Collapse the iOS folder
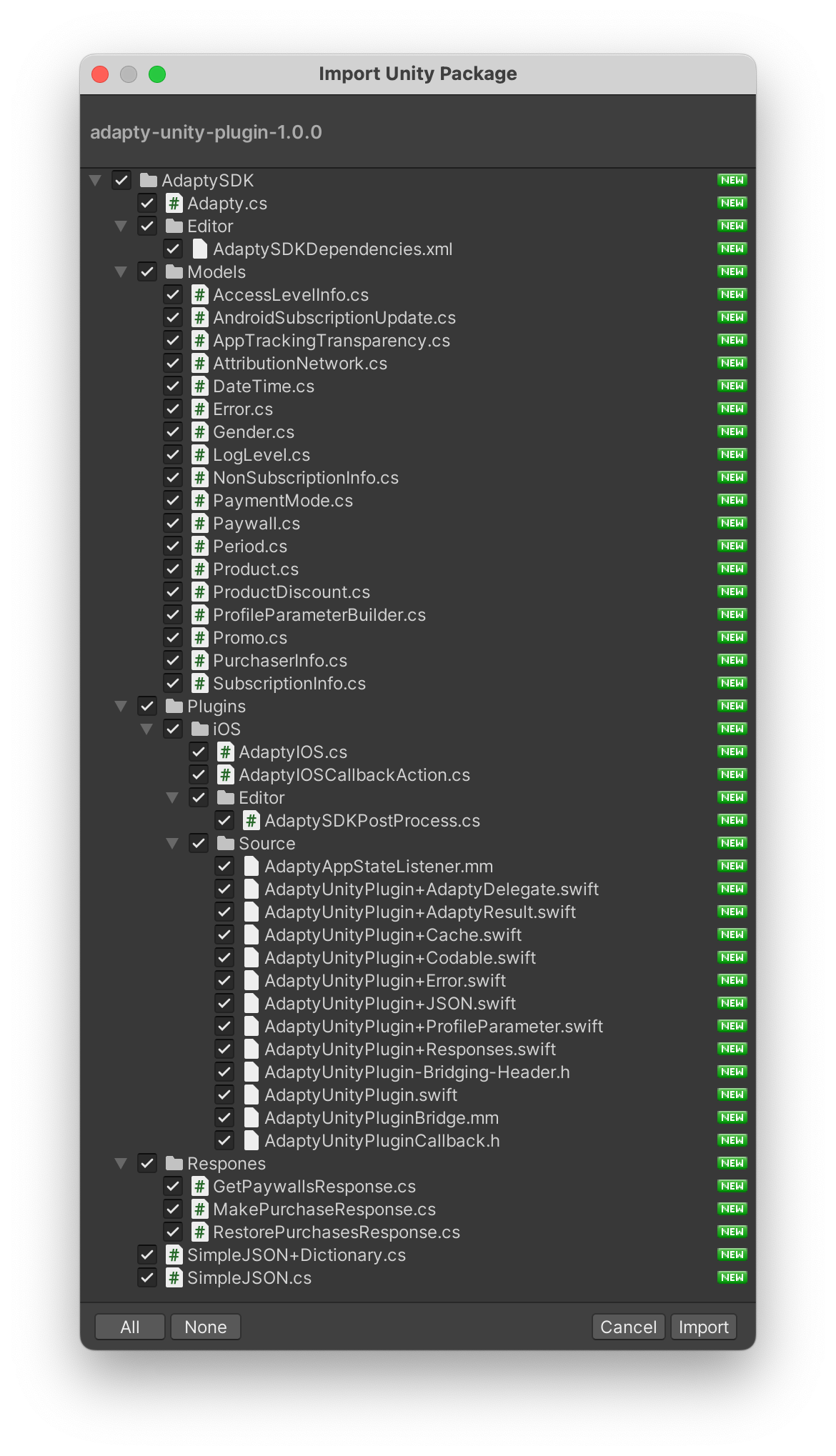This screenshot has height=1456, width=836. tap(146, 729)
